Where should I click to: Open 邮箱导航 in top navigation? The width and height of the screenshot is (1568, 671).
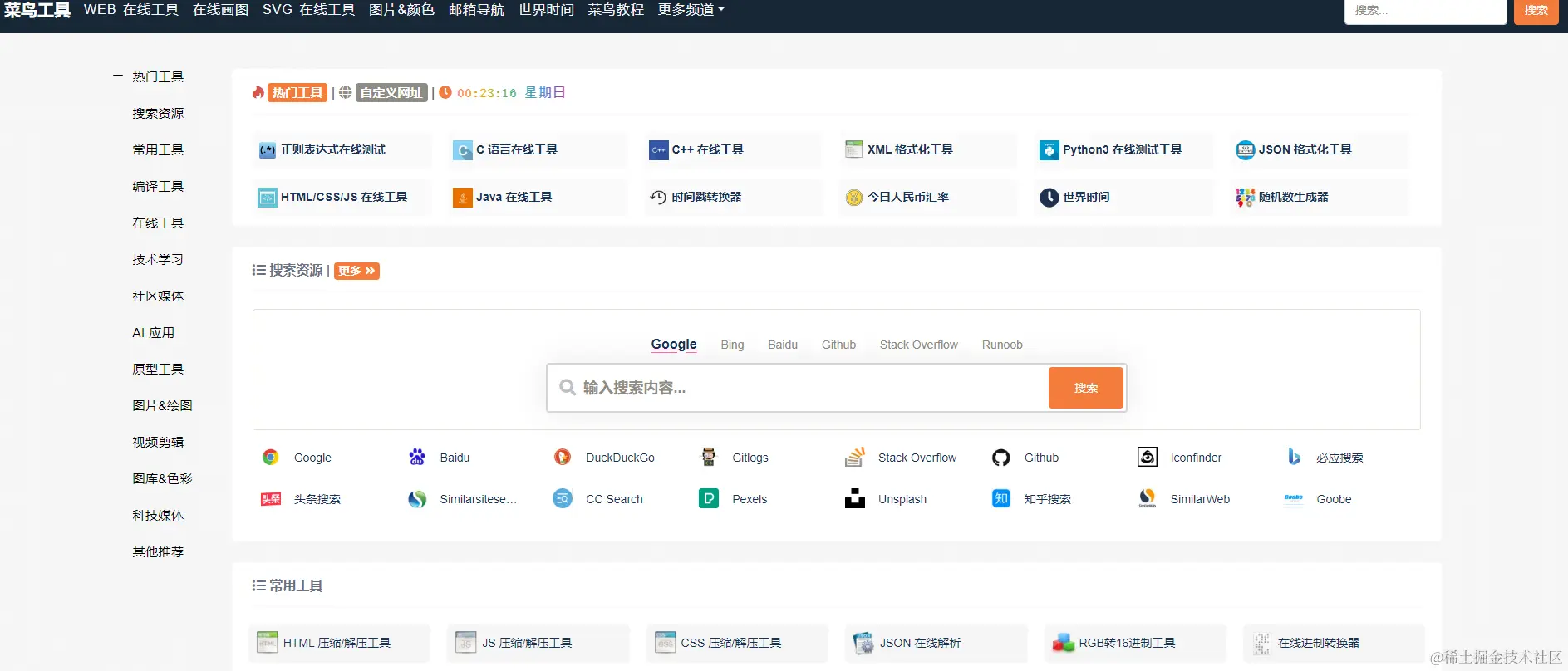tap(476, 10)
